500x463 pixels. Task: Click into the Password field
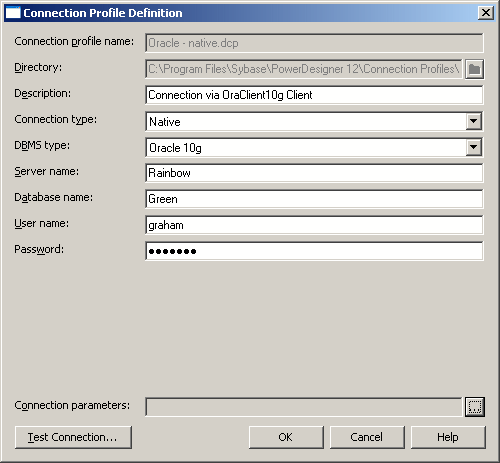[314, 251]
